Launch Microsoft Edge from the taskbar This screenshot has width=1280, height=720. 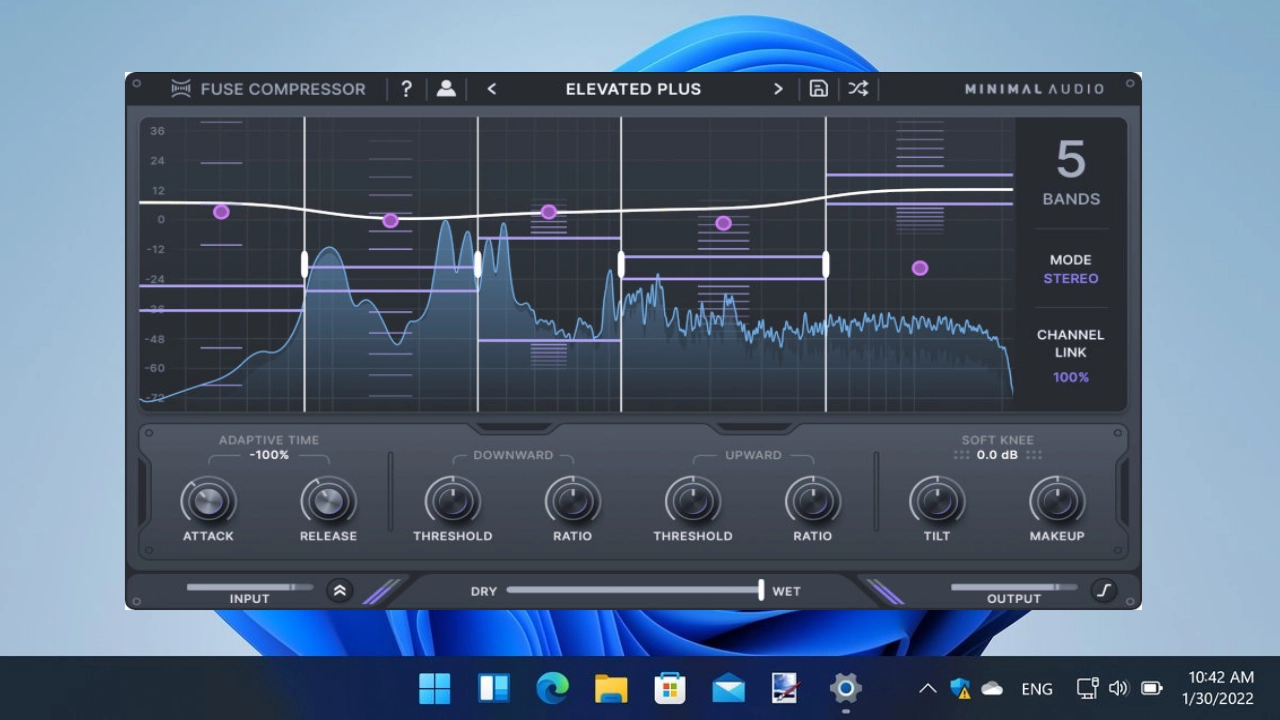pyautogui.click(x=552, y=688)
